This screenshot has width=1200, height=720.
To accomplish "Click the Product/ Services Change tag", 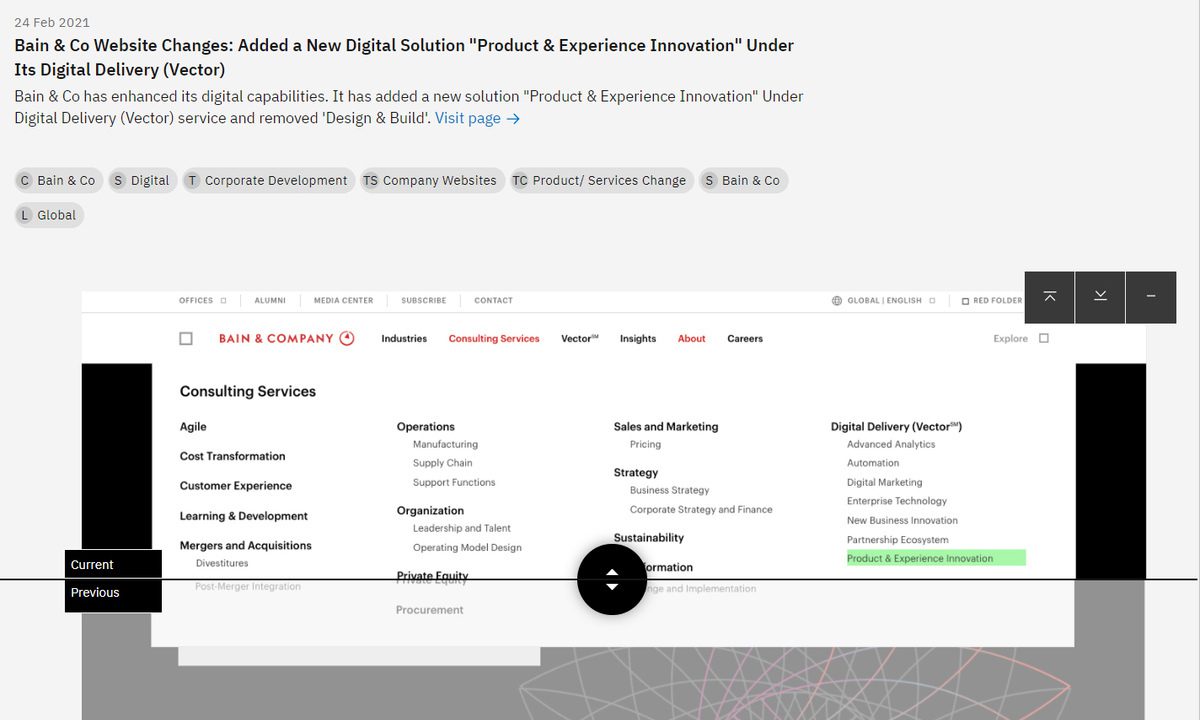I will [x=601, y=181].
